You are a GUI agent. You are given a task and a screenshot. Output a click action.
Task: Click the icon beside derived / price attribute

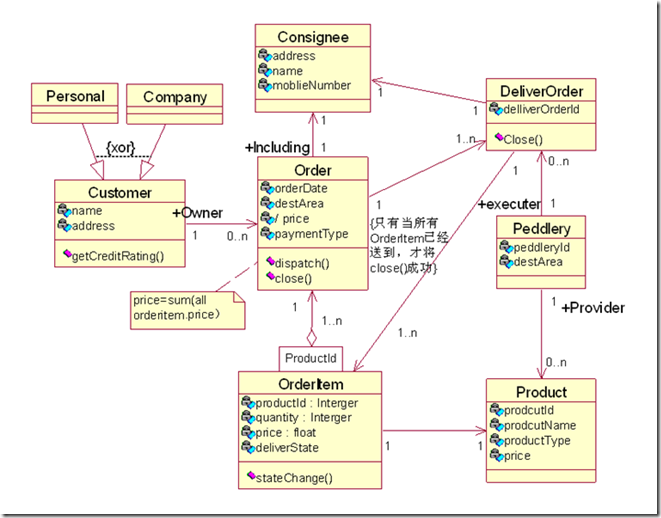[267, 218]
